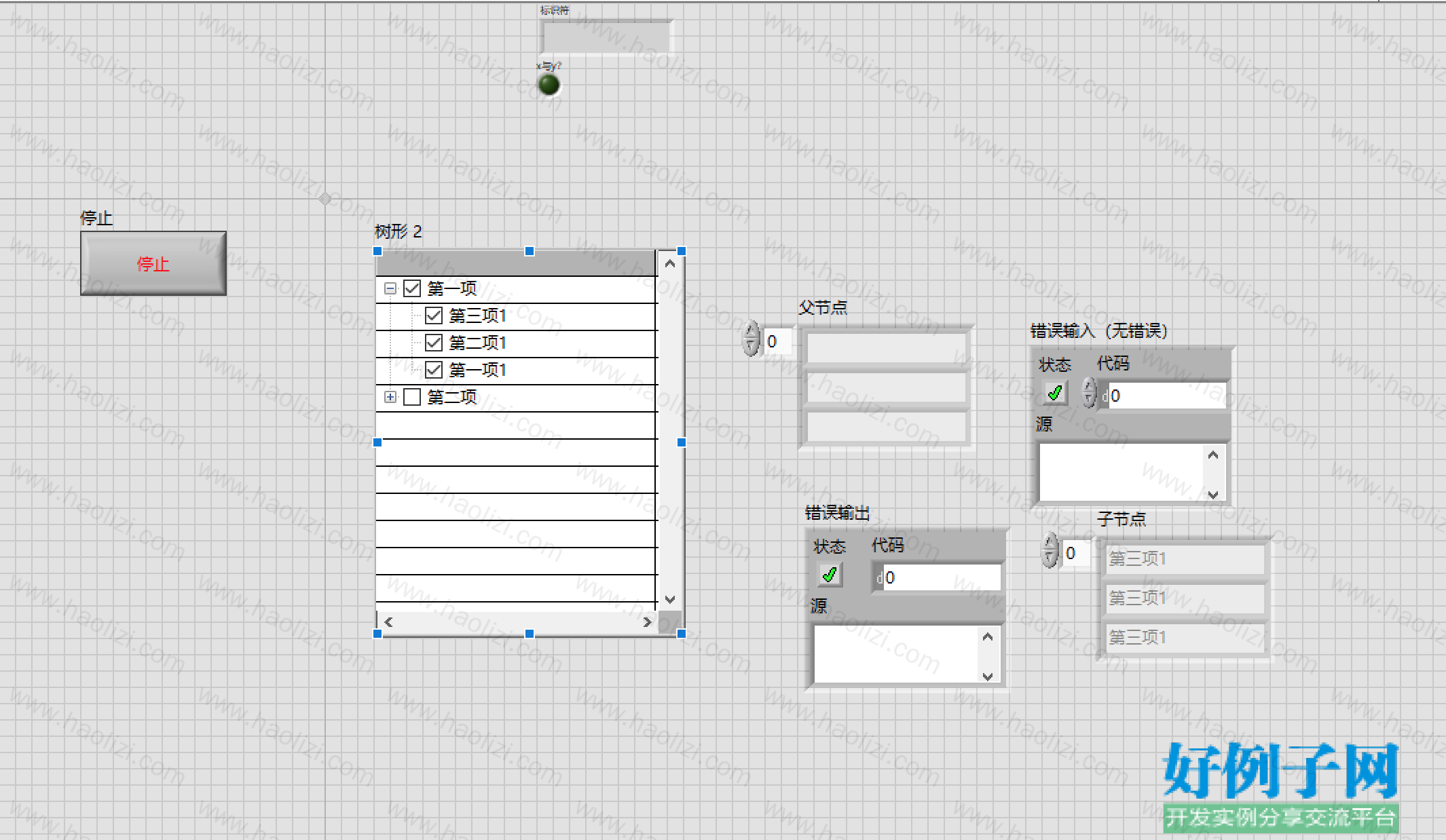Click the 父节点 index value field
Screen dimensions: 1446x840
point(778,341)
